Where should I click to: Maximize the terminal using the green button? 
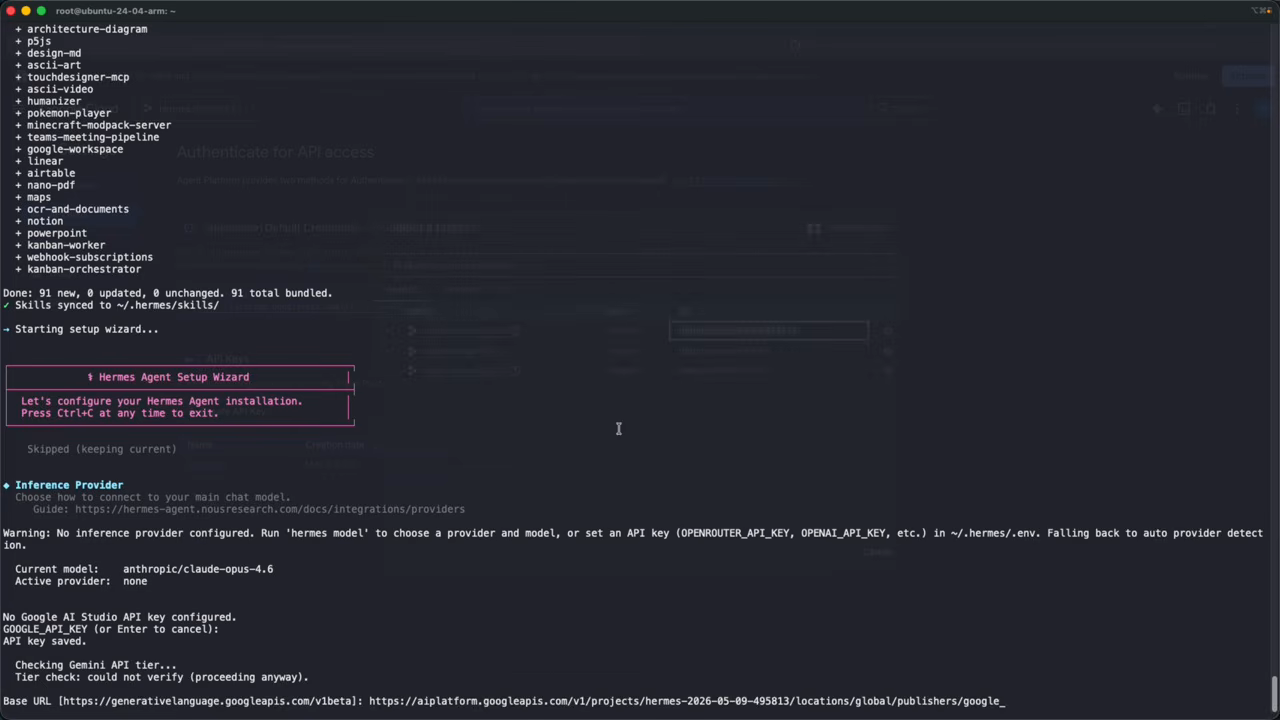(x=41, y=10)
